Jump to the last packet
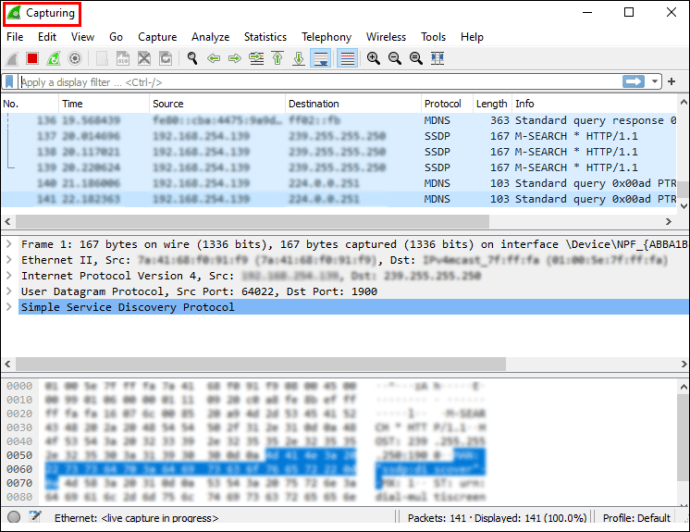690x532 pixels. (x=299, y=59)
